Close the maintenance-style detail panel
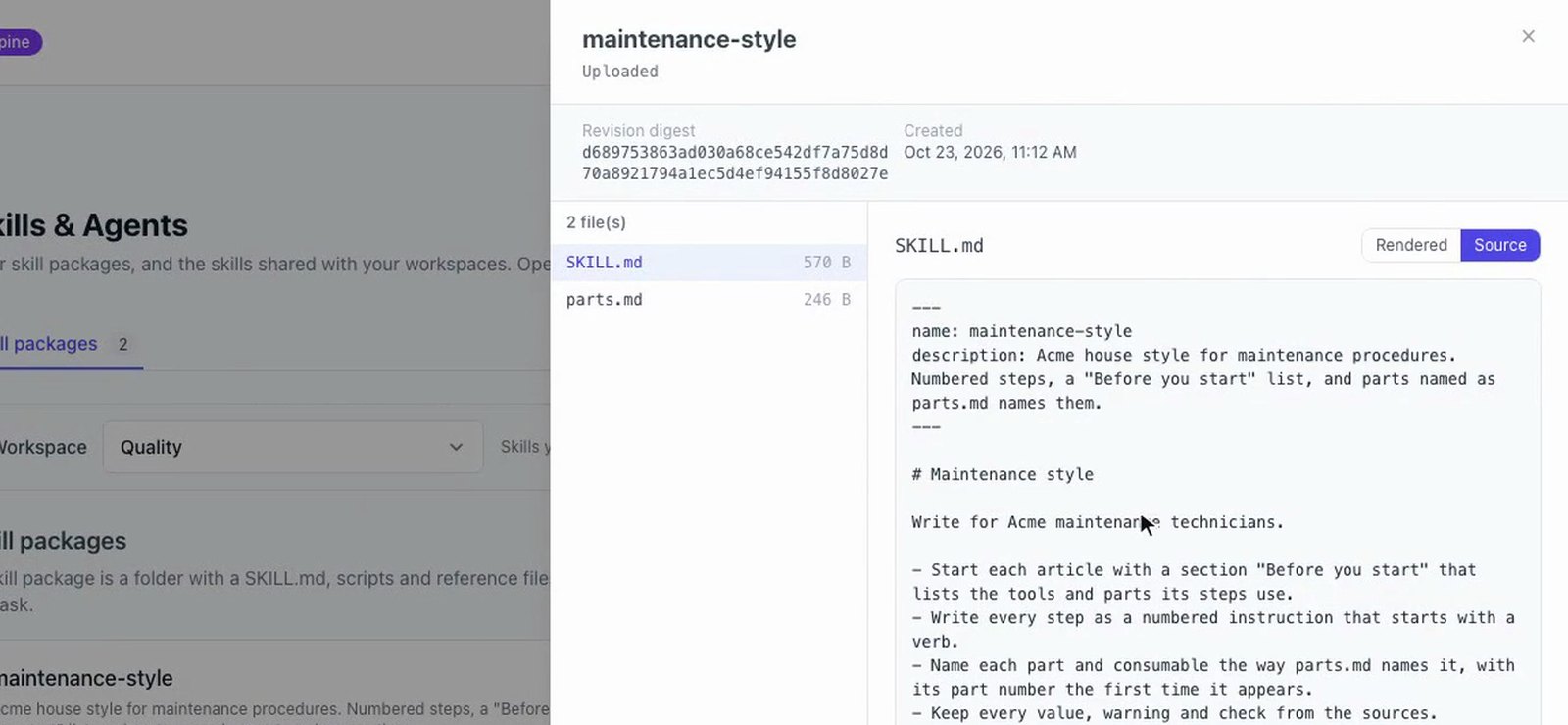1568x725 pixels. 1528,36
